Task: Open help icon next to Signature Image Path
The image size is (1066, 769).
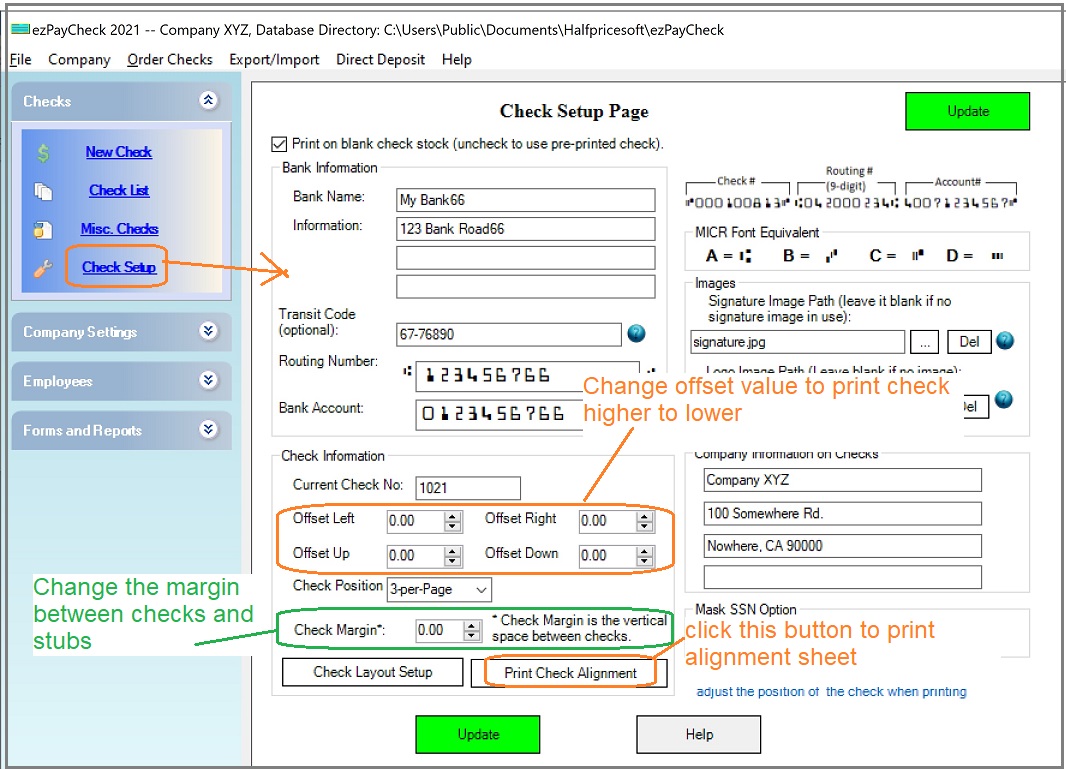Action: tap(1004, 340)
